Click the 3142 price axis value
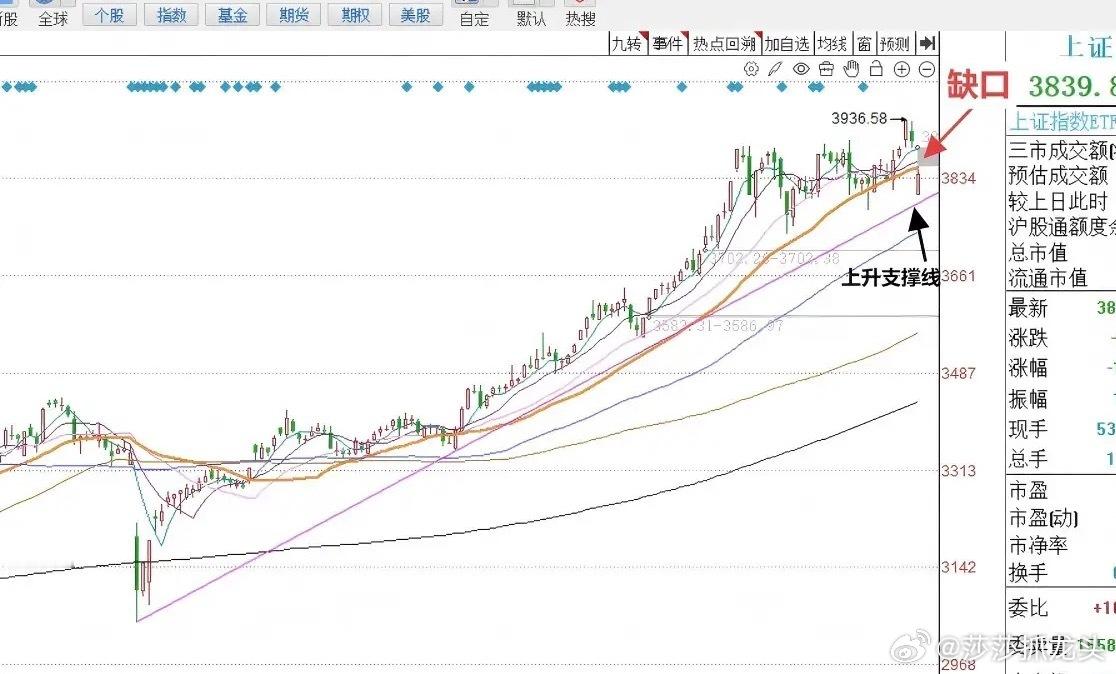This screenshot has width=1116, height=674. (959, 567)
